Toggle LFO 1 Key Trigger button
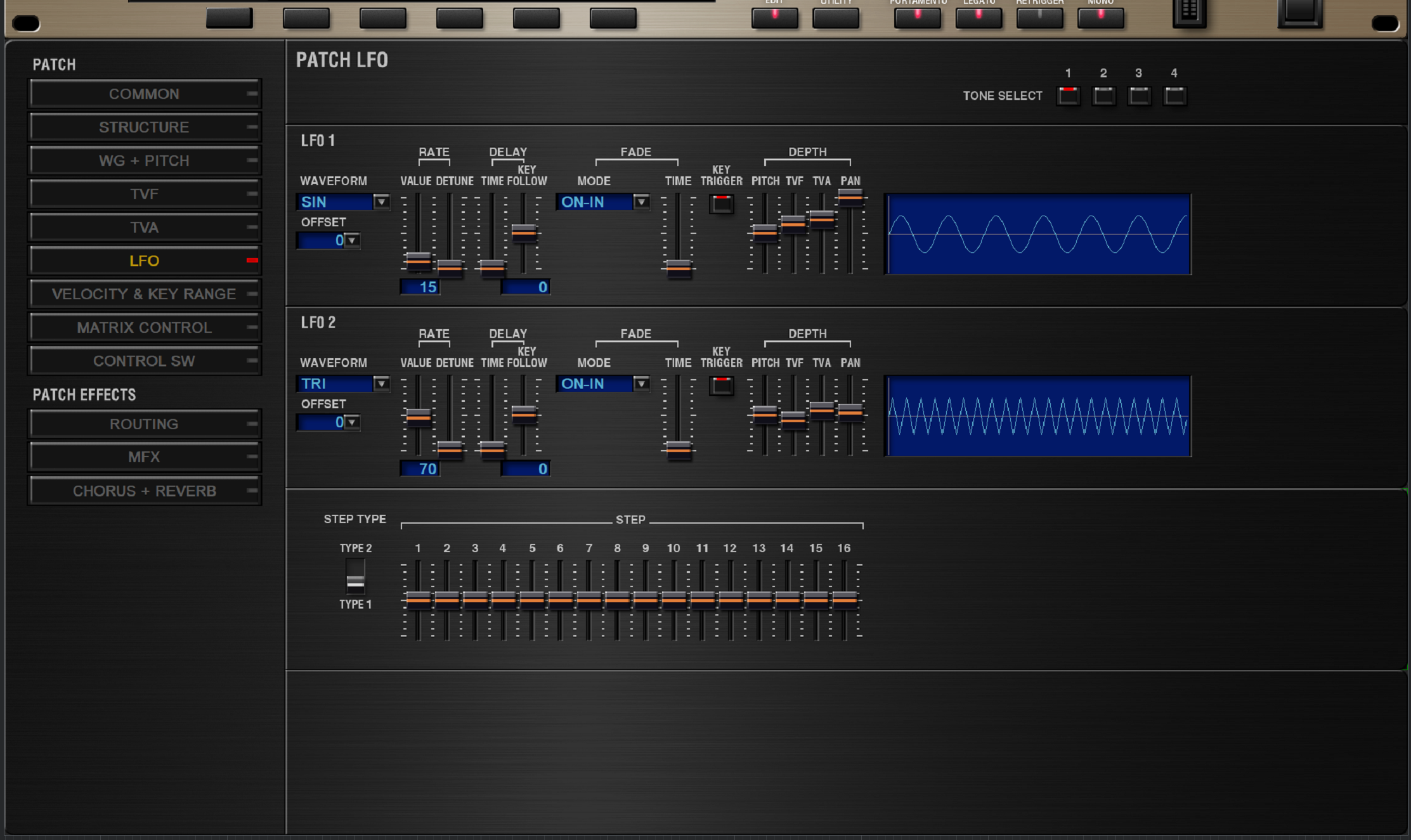 tap(721, 204)
